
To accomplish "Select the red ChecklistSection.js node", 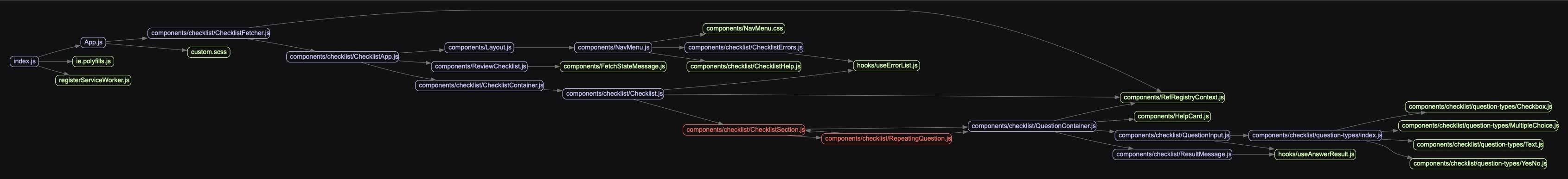I will point(744,130).
